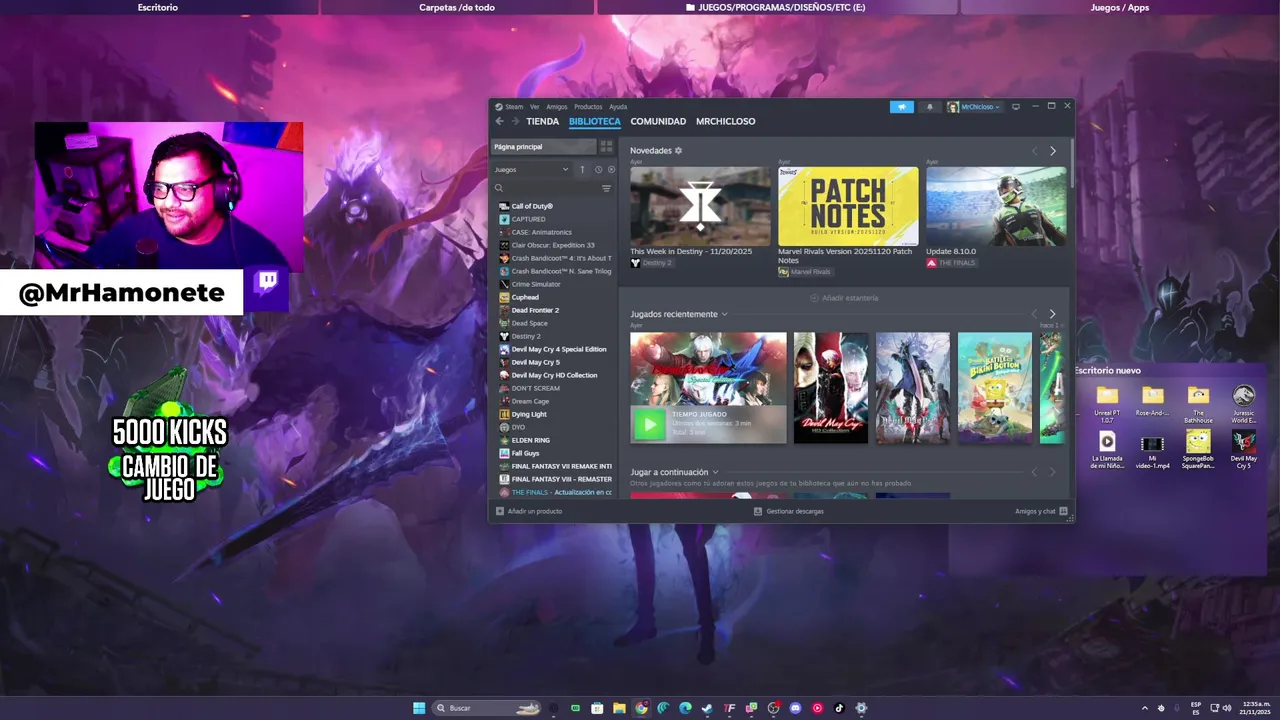The height and width of the screenshot is (720, 1280).
Task: Open Devil May Cry 5 desktop shortcut
Action: 1244,450
